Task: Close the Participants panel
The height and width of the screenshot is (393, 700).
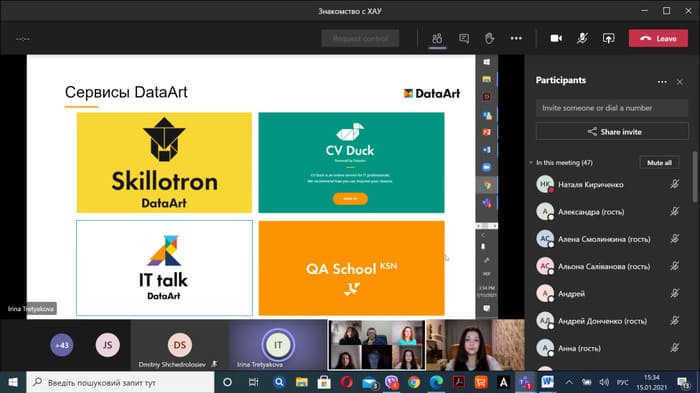Action: (x=679, y=82)
